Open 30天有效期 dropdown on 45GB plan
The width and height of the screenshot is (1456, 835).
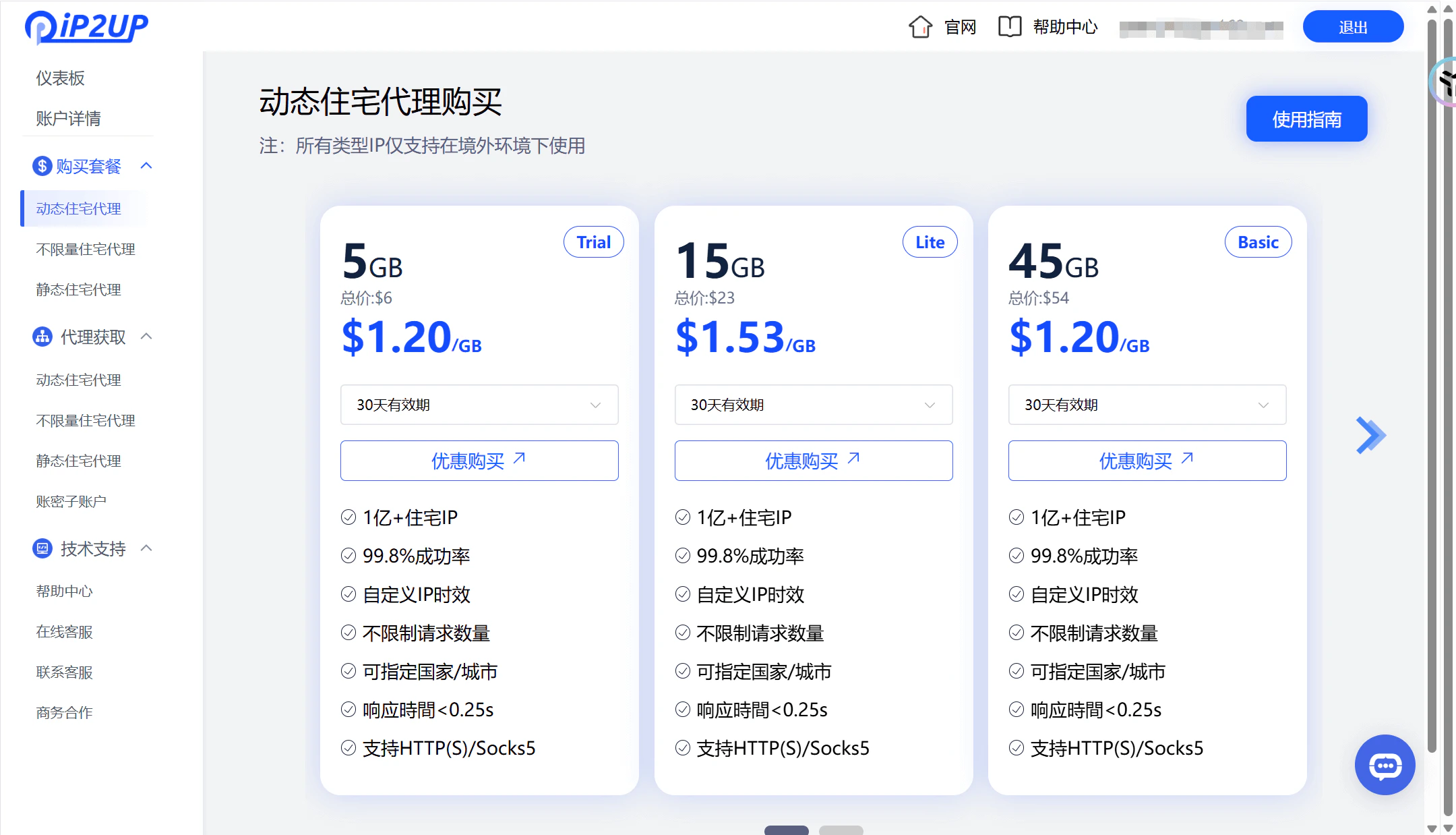pos(1147,405)
